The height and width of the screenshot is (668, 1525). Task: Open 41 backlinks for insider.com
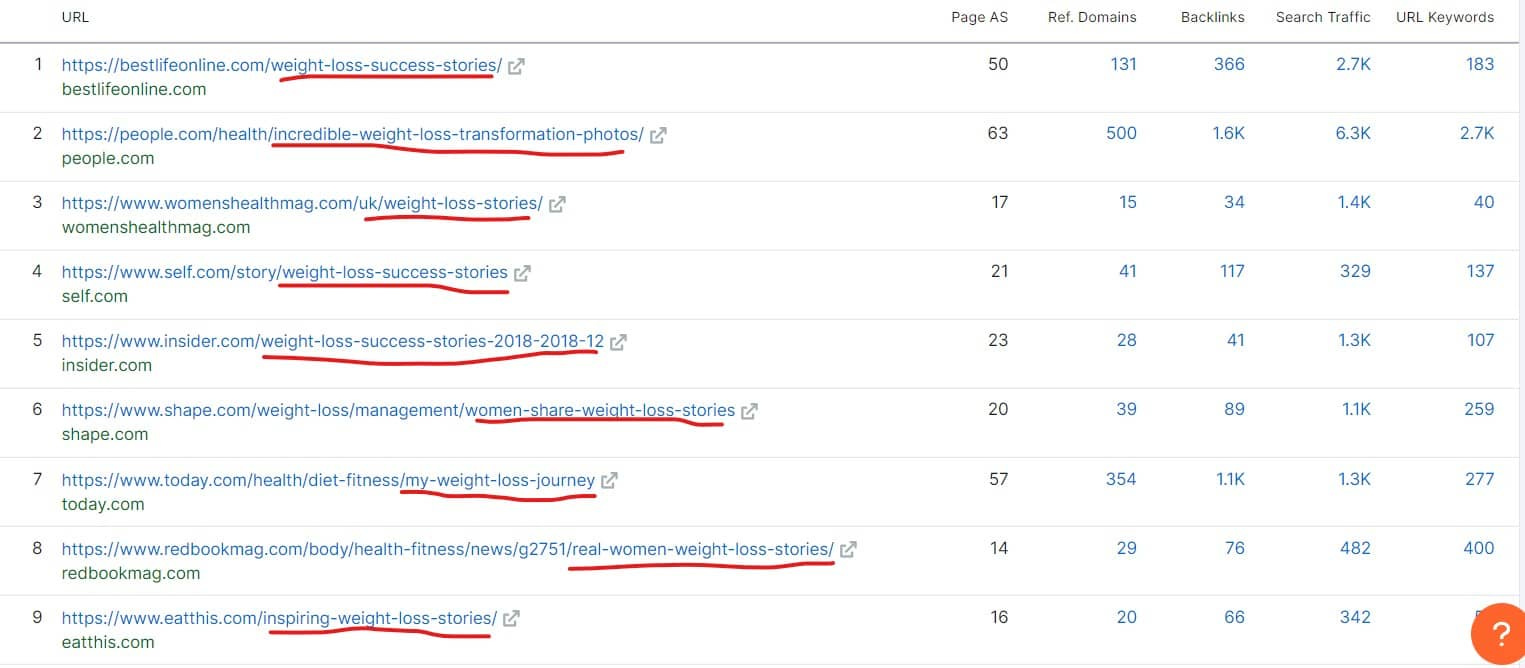pos(1236,340)
